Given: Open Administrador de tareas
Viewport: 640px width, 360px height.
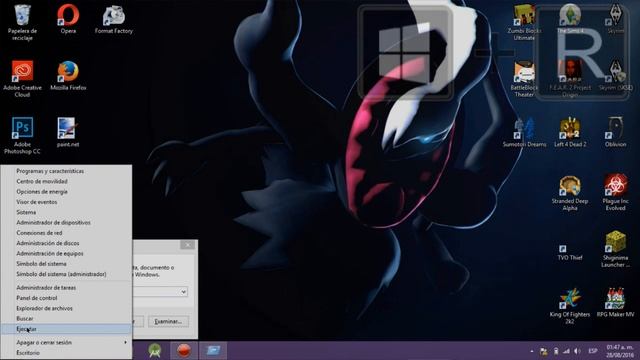Looking at the screenshot, I should pos(66,288).
